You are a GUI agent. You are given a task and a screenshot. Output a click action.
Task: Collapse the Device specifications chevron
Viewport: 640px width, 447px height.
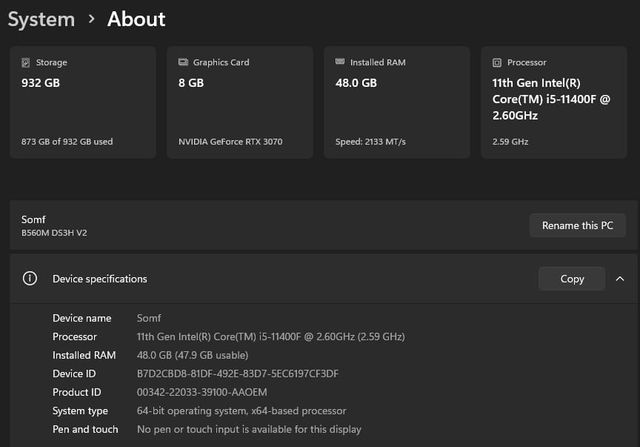pos(620,279)
